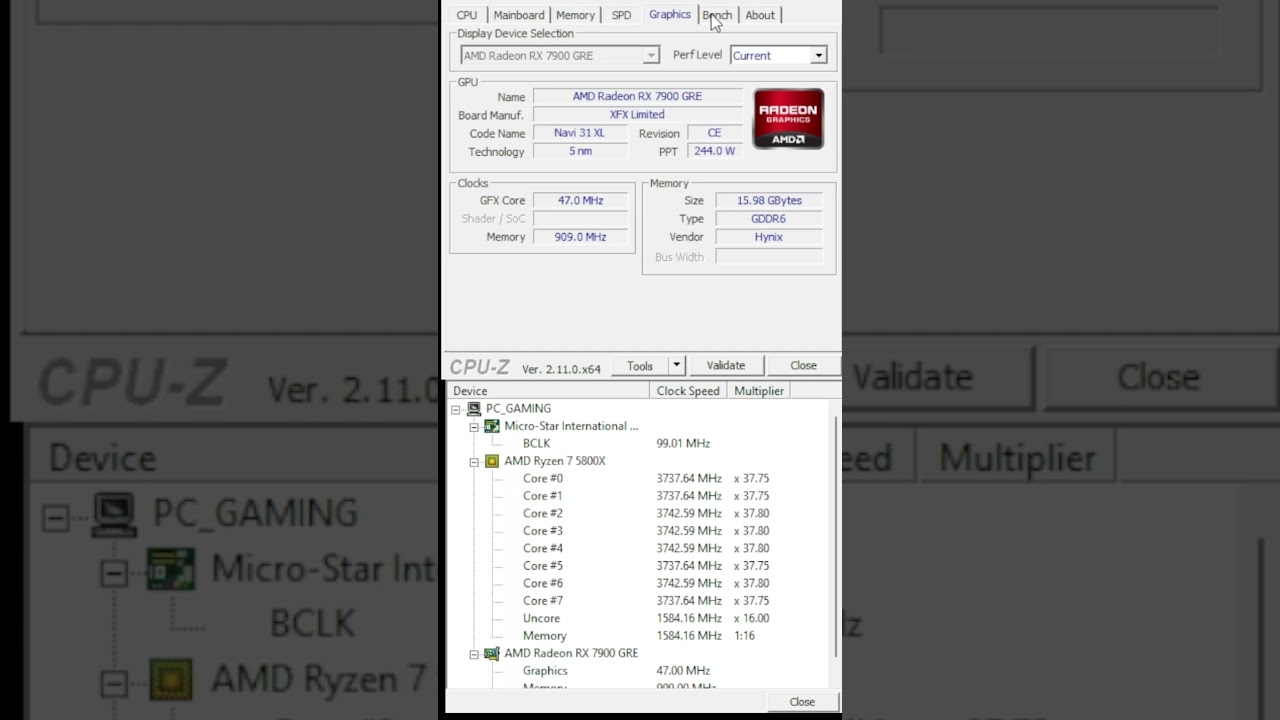The height and width of the screenshot is (720, 1280).
Task: Click the Radeon RX 7900 GRE graphics card icon
Action: tap(492, 653)
